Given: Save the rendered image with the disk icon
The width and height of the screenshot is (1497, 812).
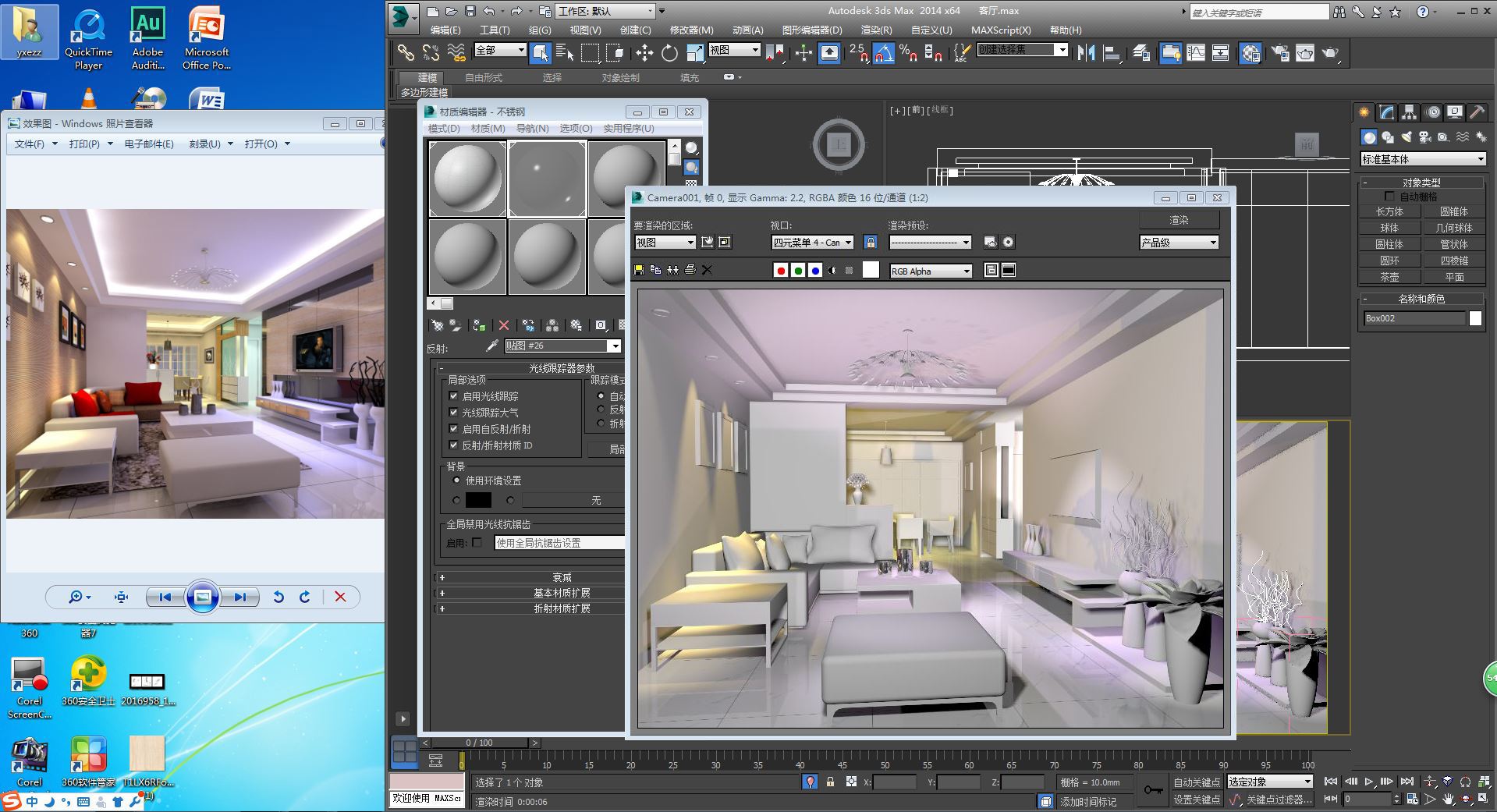Looking at the screenshot, I should [x=639, y=270].
